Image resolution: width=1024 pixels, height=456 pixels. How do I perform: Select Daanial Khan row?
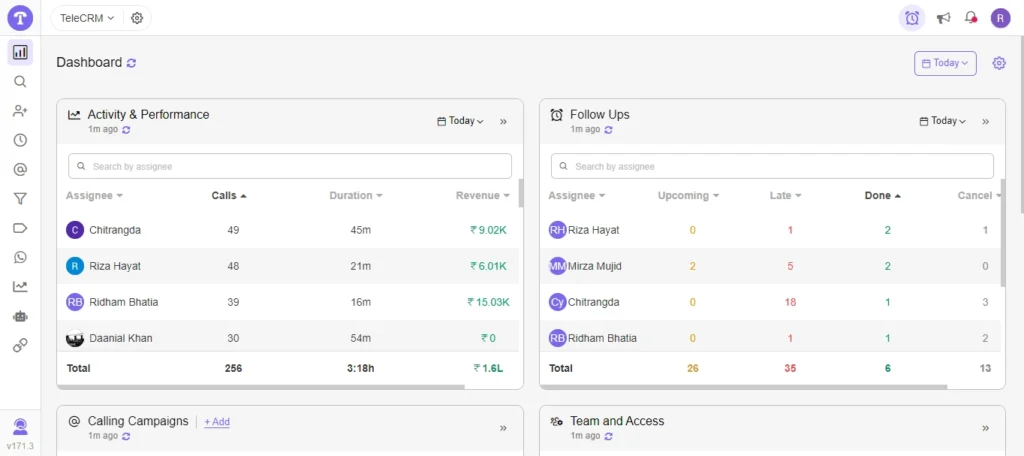(x=288, y=336)
